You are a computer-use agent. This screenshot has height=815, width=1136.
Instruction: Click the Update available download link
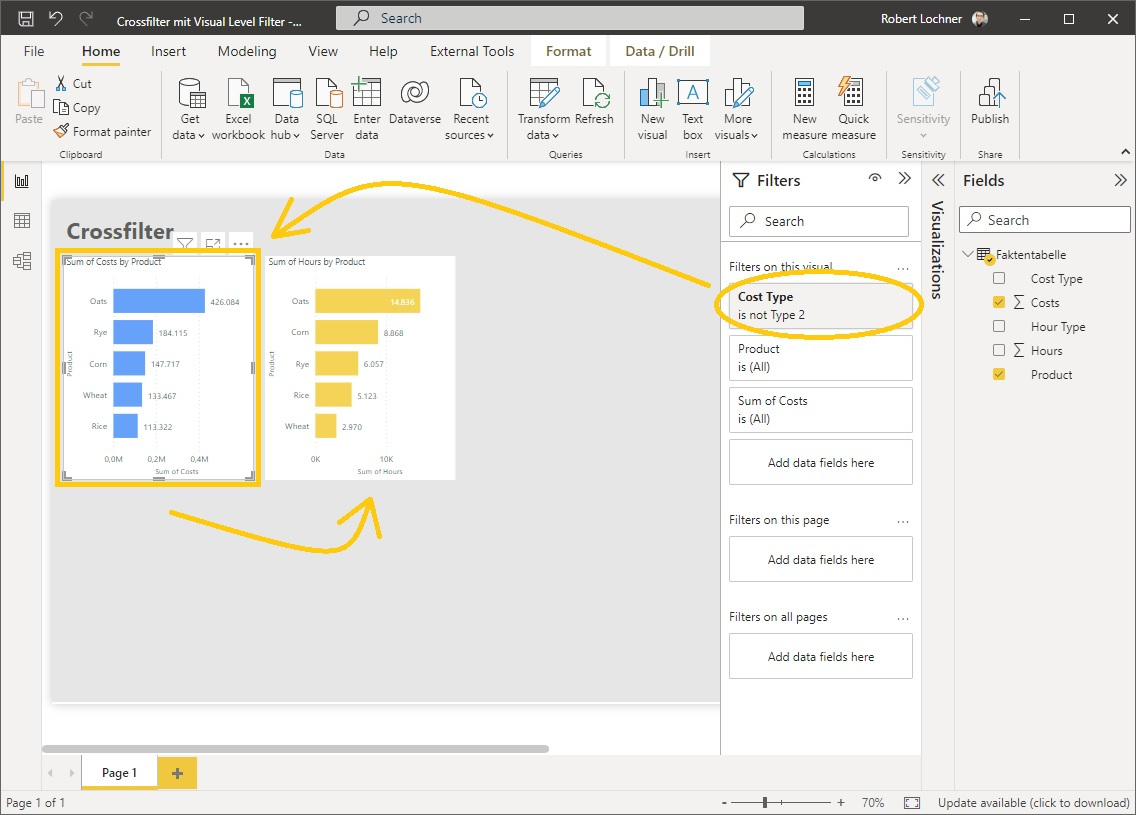click(x=1033, y=802)
